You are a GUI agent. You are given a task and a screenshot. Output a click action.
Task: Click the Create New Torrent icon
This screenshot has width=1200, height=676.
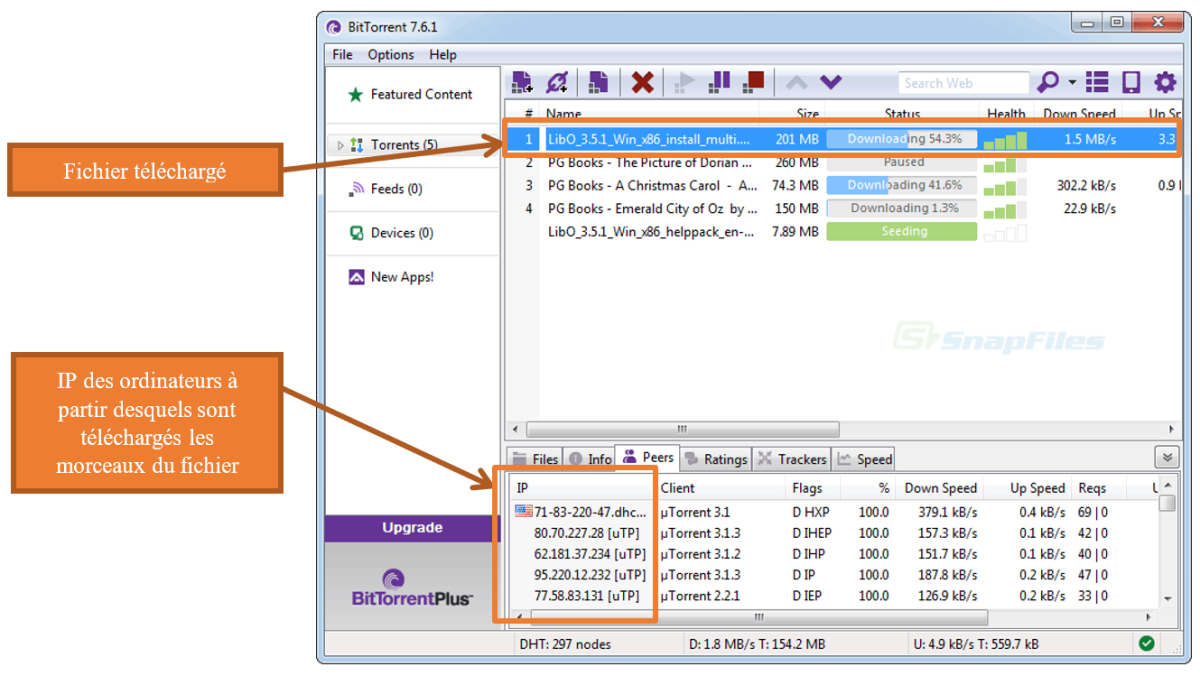pos(598,83)
